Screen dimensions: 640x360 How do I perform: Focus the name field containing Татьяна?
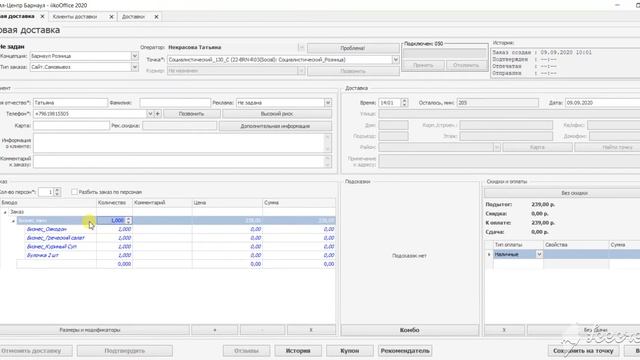tap(70, 103)
